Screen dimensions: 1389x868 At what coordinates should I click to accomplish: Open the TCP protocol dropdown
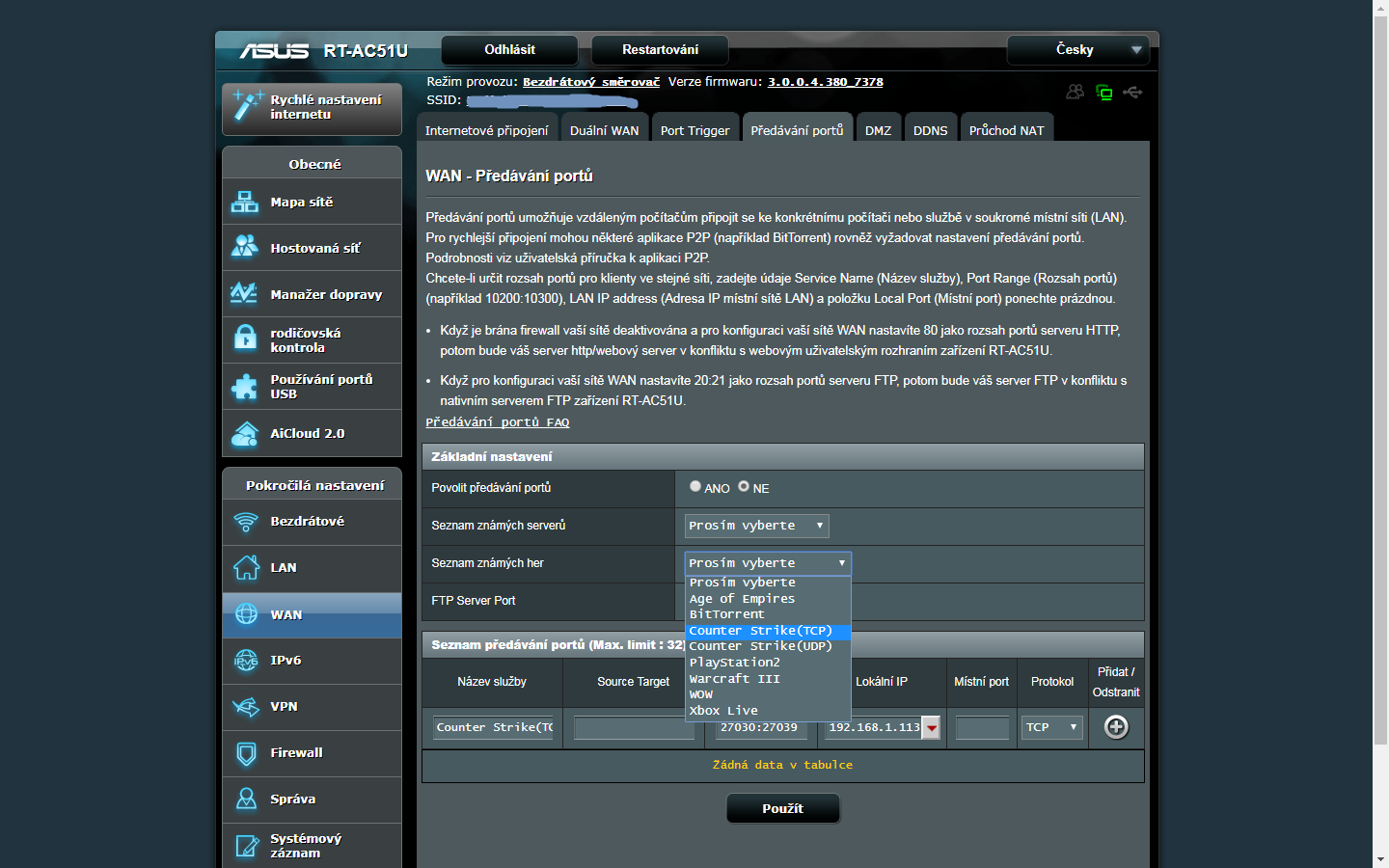(x=1051, y=727)
